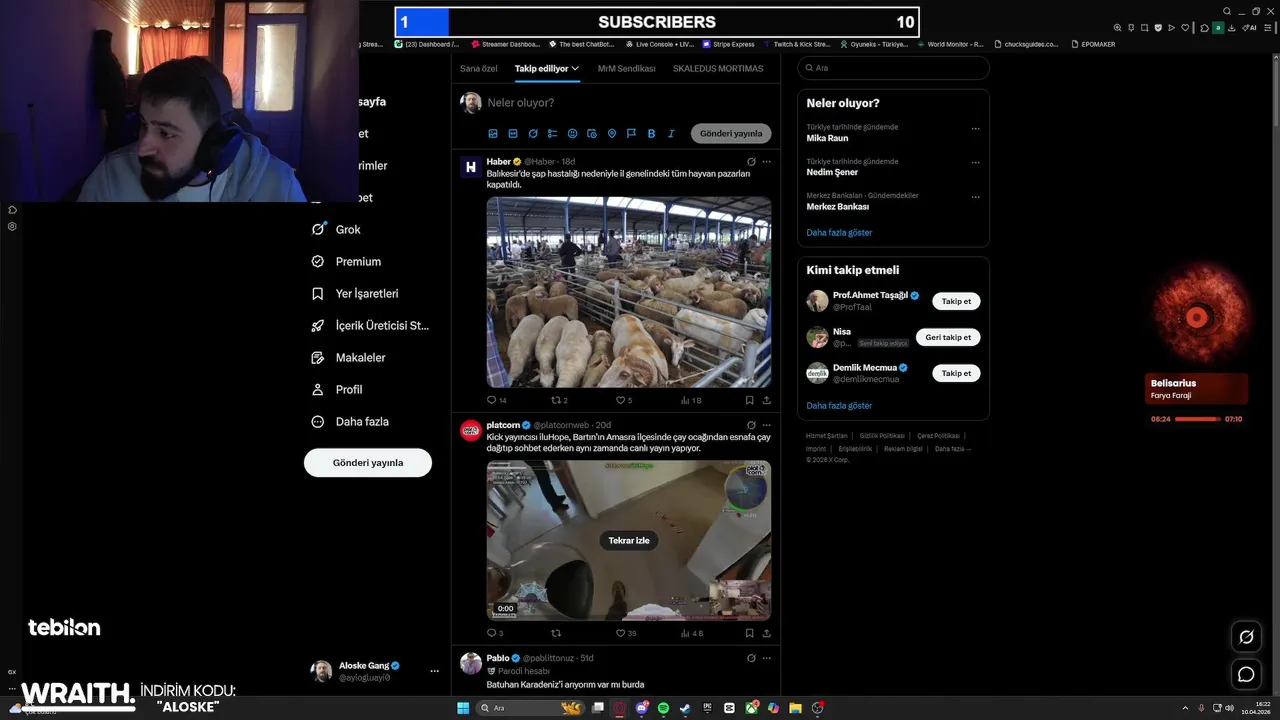Screen dimensions: 1280x720
Task: Open the messages chat floating button
Action: 1246,674
